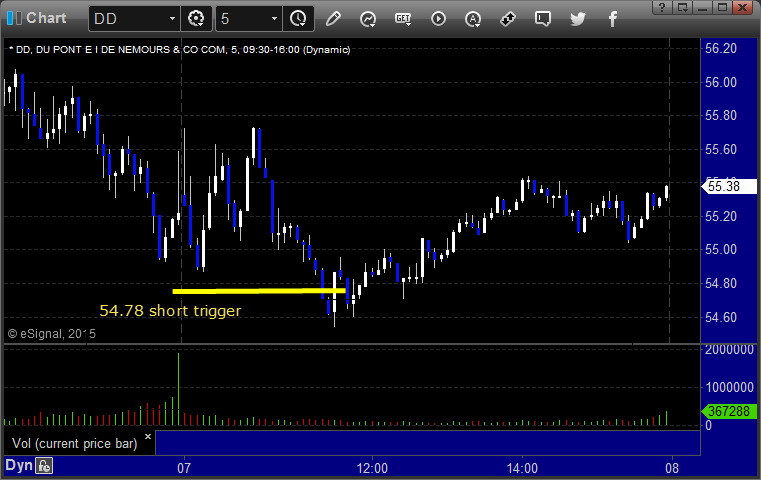
Task: Select the yellow 54.78 trigger line
Action: 259,291
